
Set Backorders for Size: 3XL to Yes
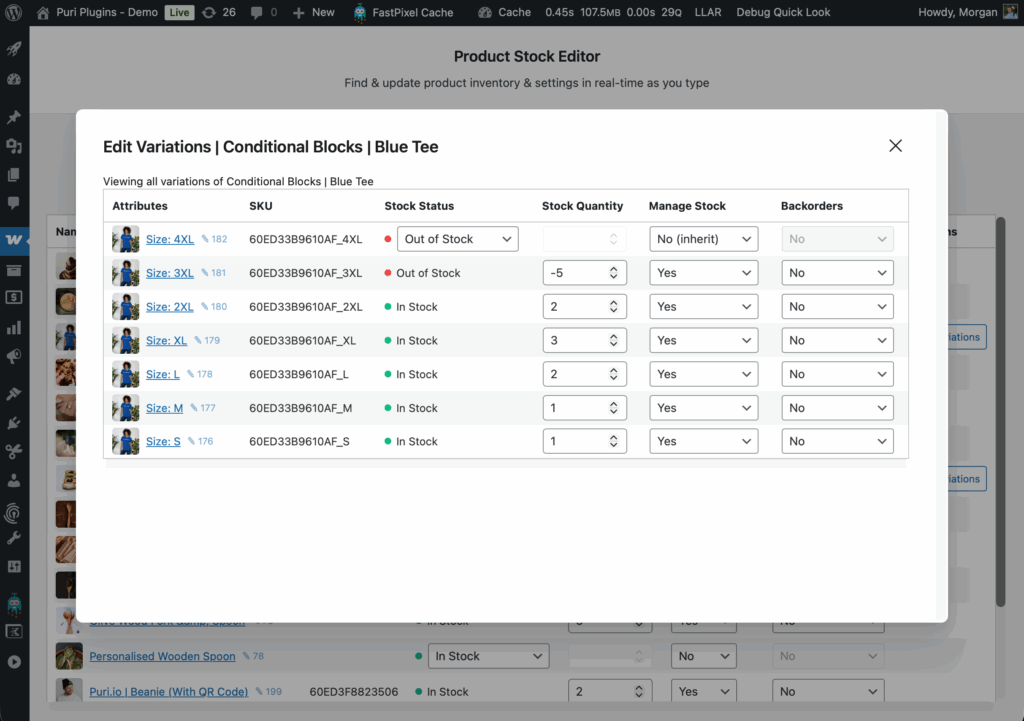click(837, 272)
